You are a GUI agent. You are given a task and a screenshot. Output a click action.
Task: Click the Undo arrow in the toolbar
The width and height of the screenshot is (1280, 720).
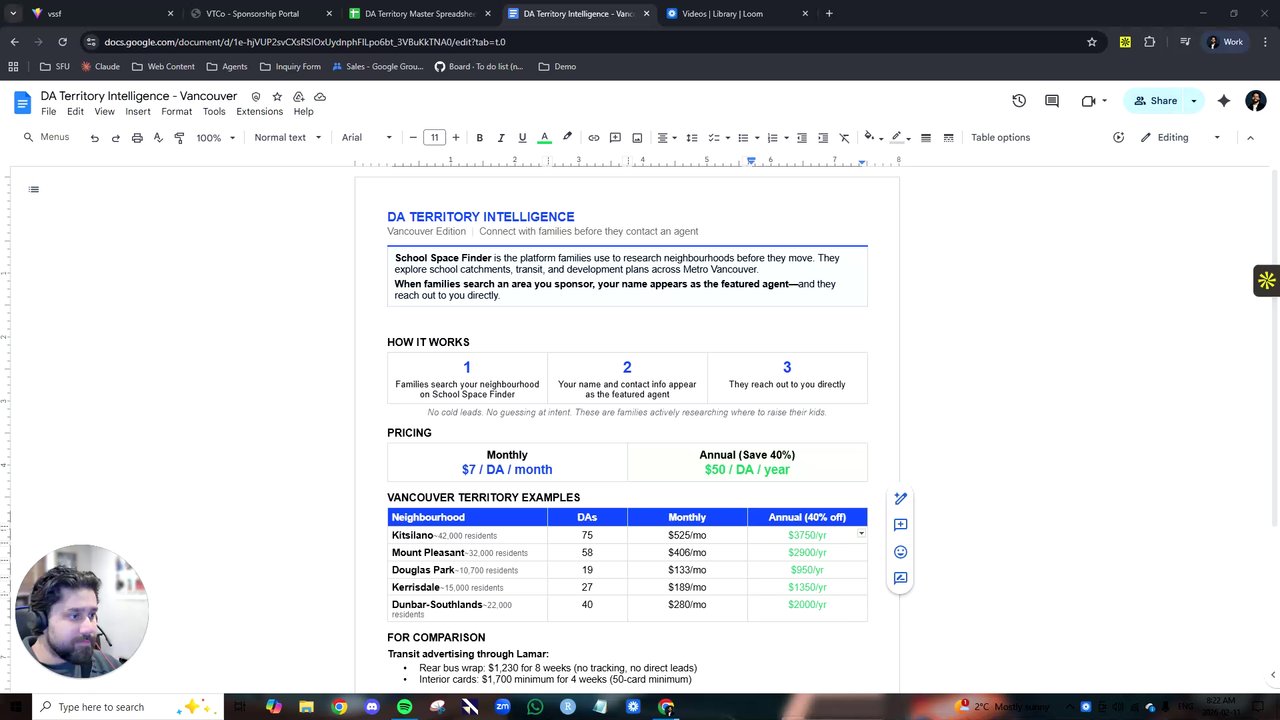[95, 138]
